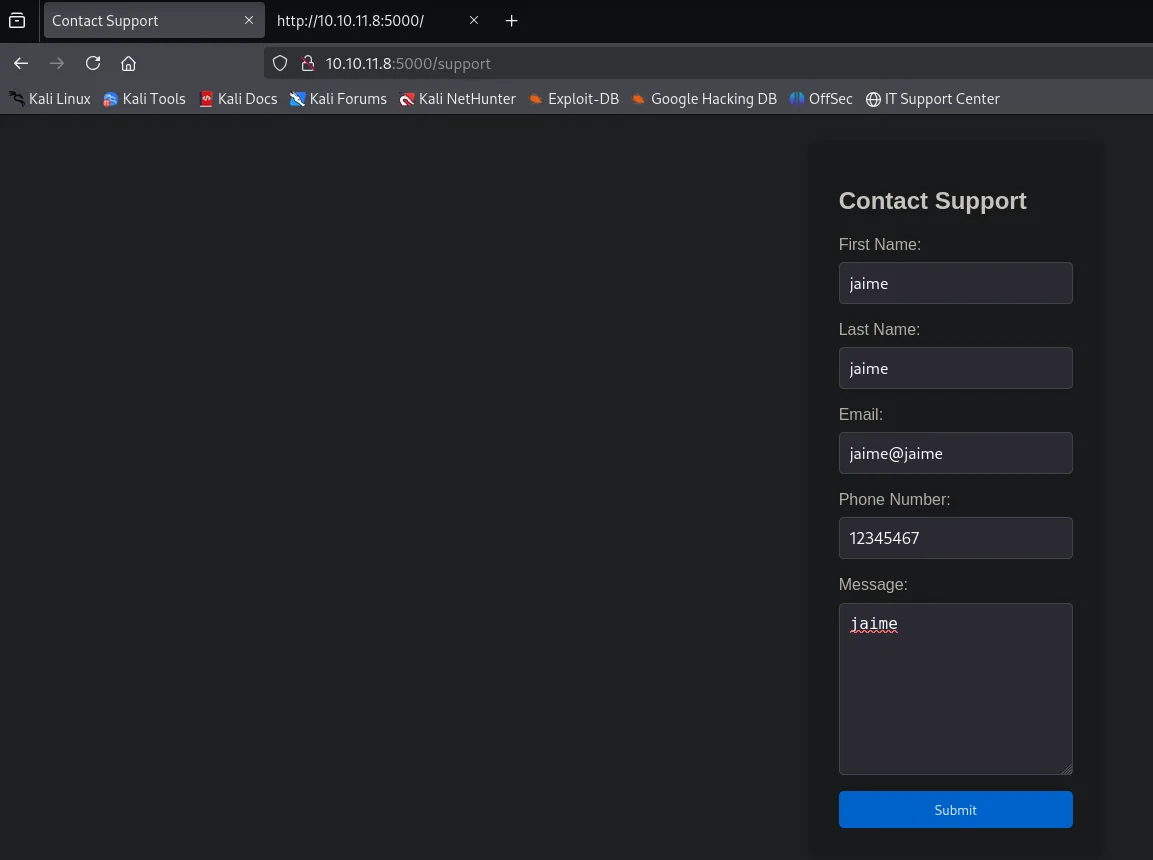Switch to the Contact Support tab
The image size is (1153, 860).
154,21
